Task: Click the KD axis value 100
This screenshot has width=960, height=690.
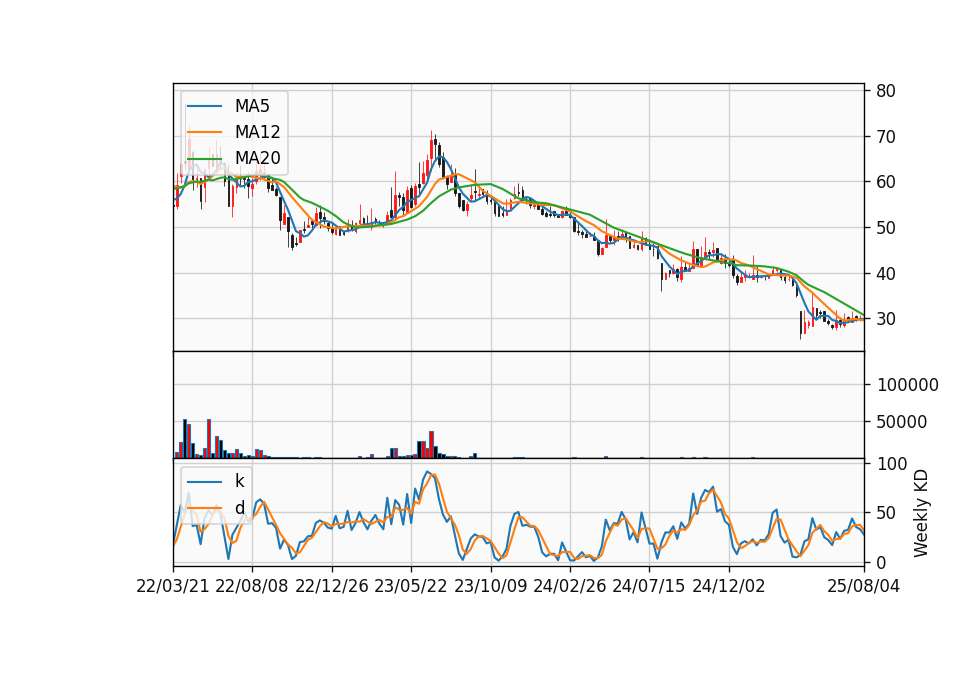Action: pos(891,464)
